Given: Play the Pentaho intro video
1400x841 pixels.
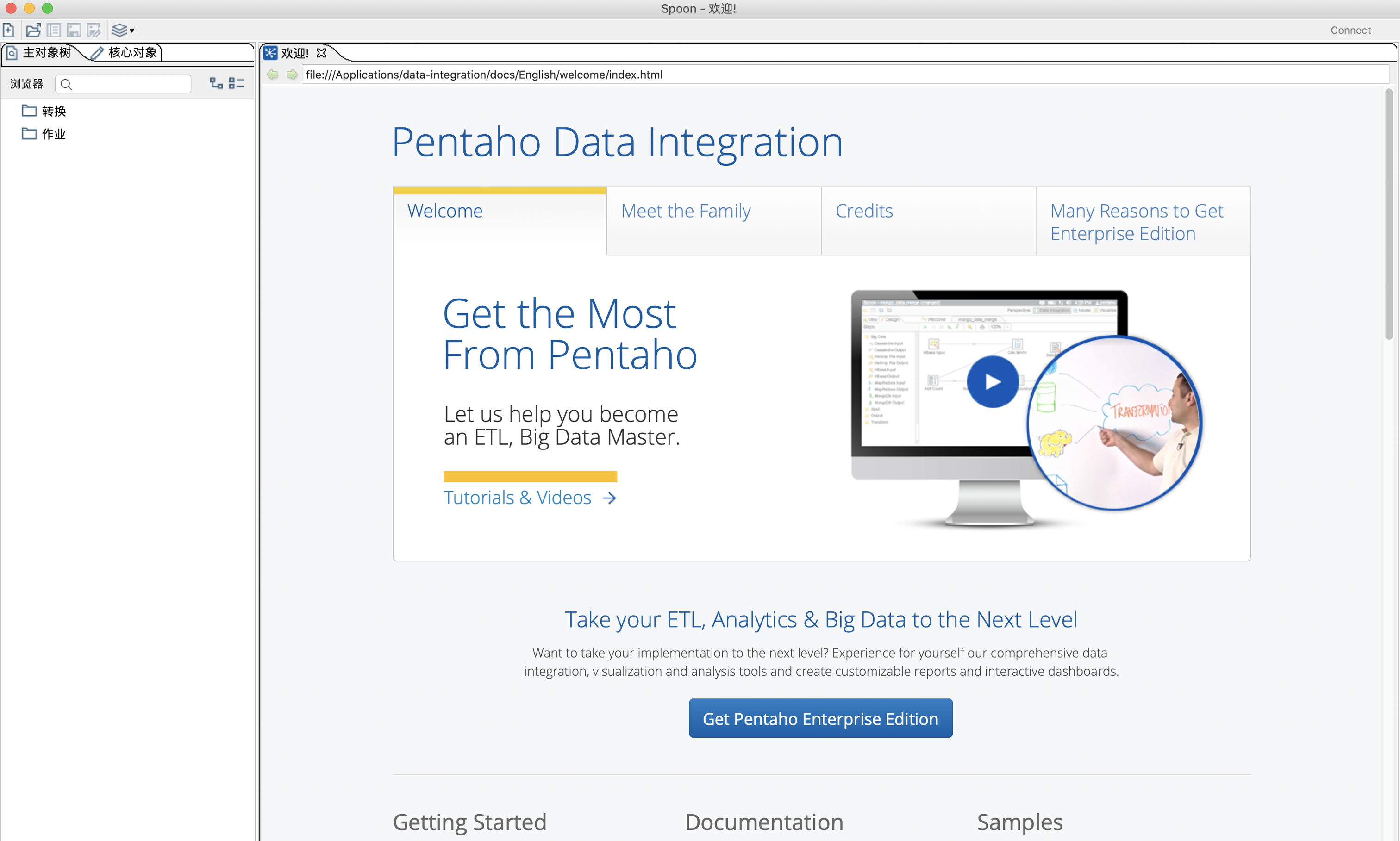Looking at the screenshot, I should [993, 382].
